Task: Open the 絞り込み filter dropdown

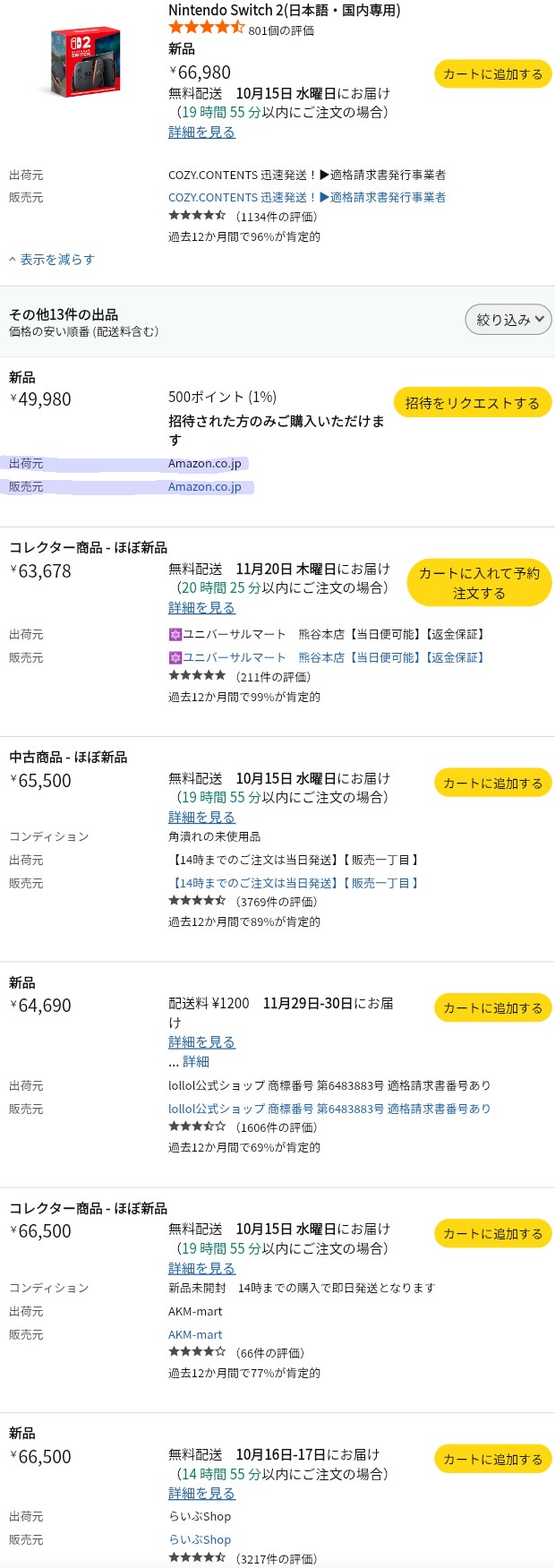Action: [x=508, y=320]
